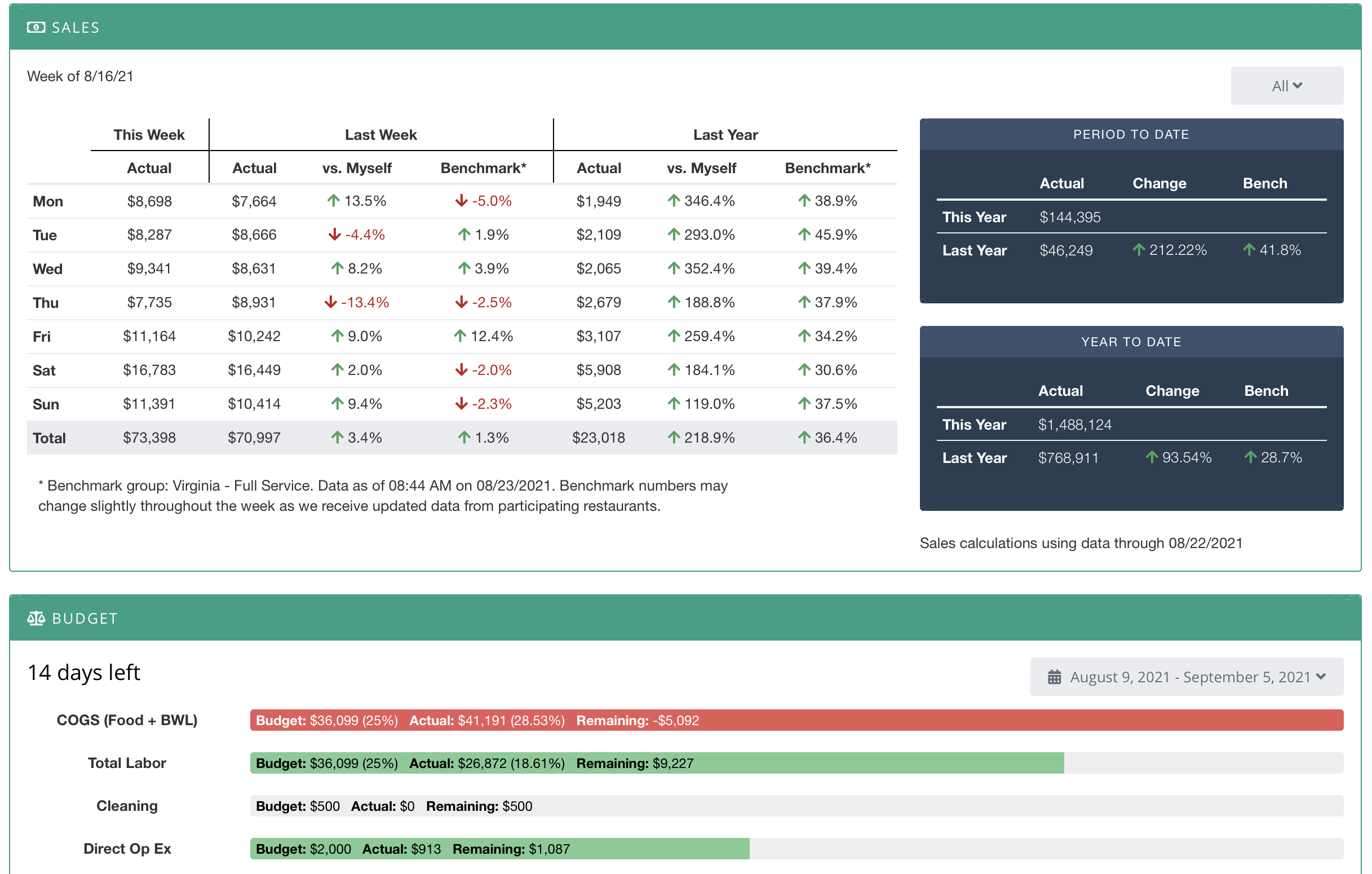Click the 14 days left heading
The height and width of the screenshot is (874, 1372).
(84, 673)
